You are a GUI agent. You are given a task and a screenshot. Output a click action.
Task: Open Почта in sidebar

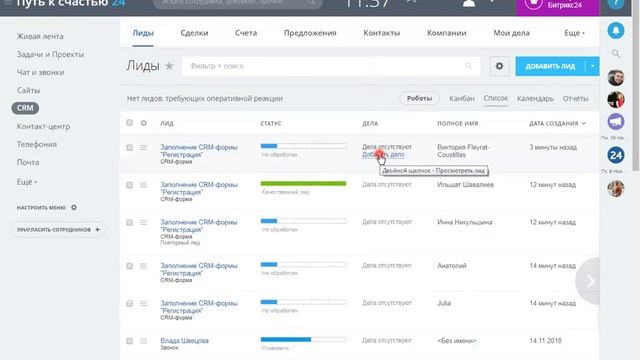click(28, 162)
